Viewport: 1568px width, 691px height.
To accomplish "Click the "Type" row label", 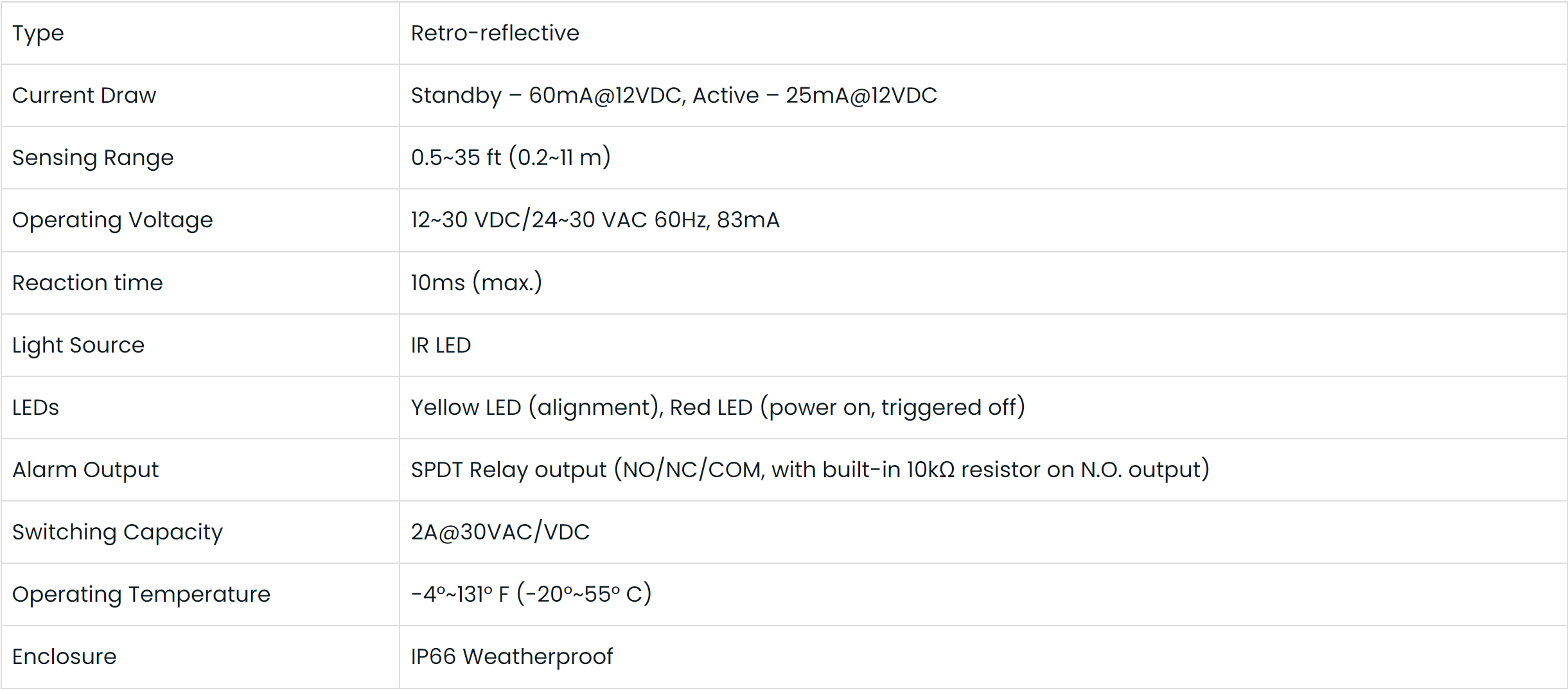I will pos(38,33).
